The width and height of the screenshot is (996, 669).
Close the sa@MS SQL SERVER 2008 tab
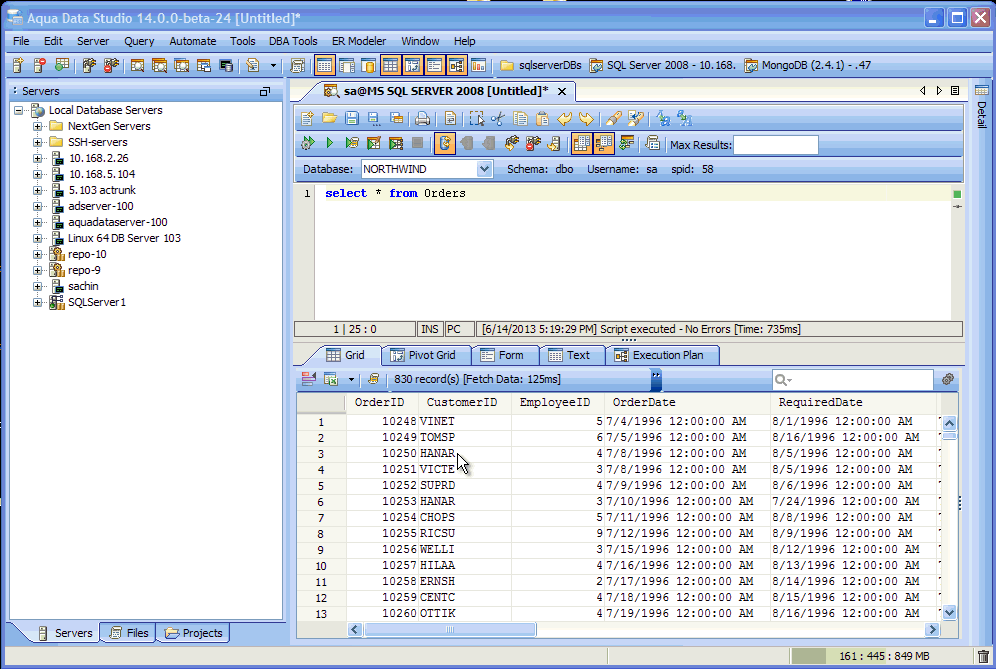tap(562, 91)
